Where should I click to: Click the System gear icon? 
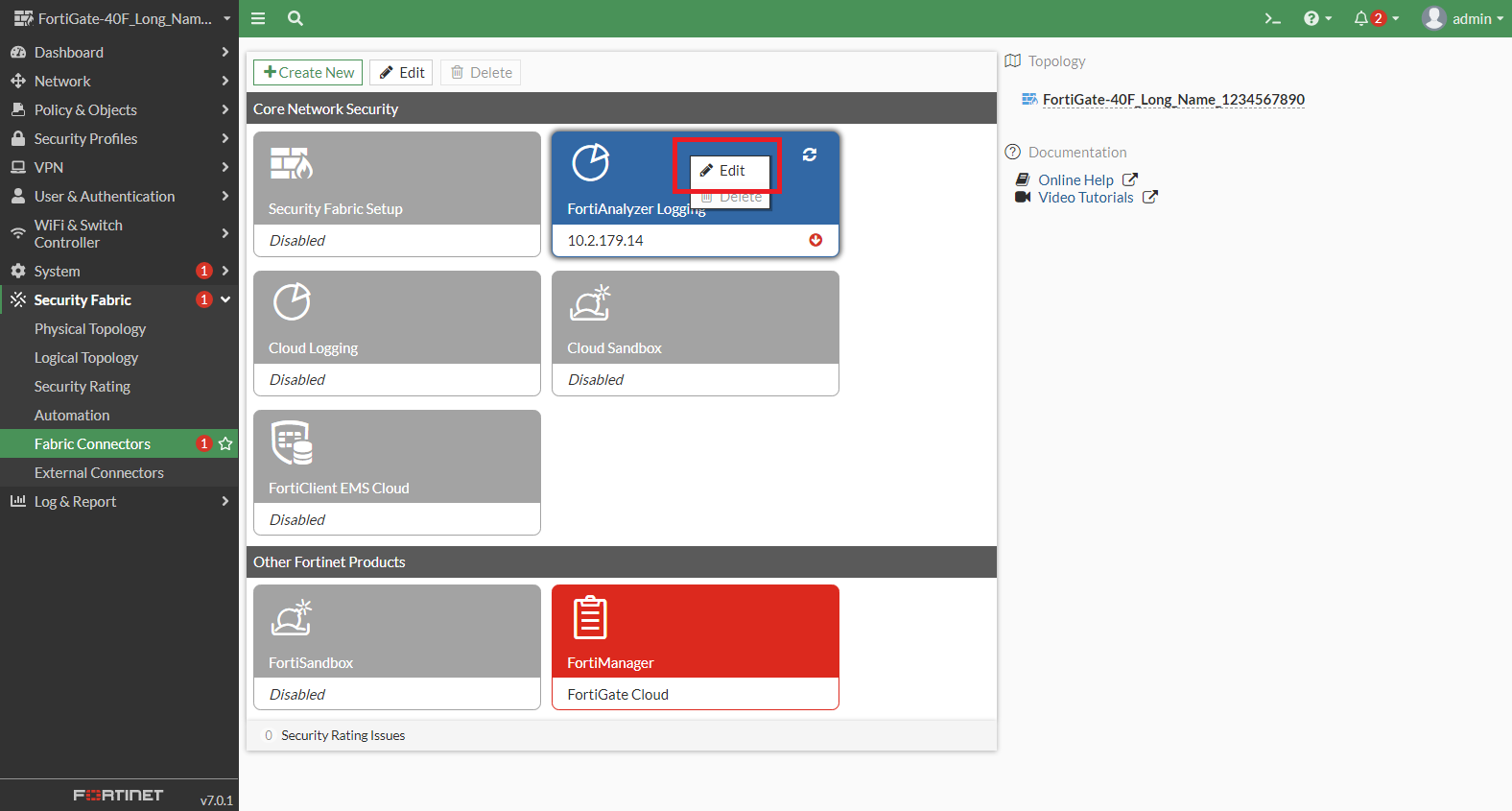pyautogui.click(x=18, y=271)
